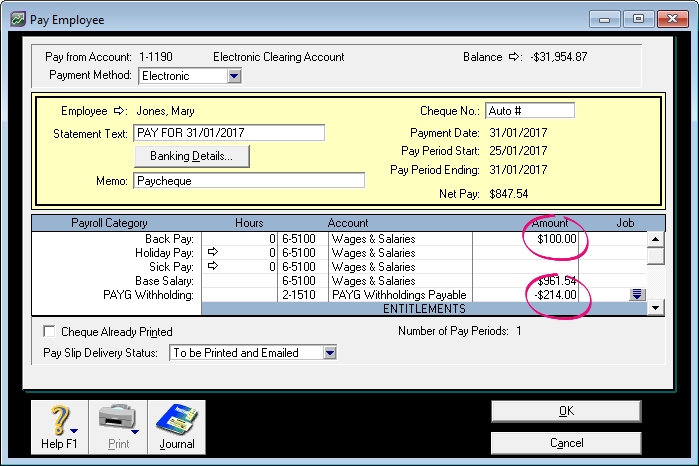Open the Payment Method dropdown
Screen dimensions: 699x466
pyautogui.click(x=233, y=76)
